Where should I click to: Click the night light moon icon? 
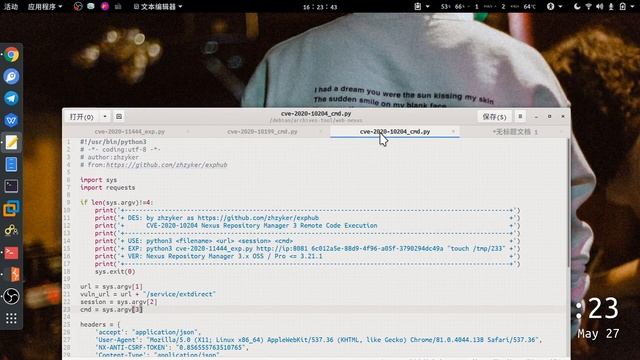click(x=577, y=7)
